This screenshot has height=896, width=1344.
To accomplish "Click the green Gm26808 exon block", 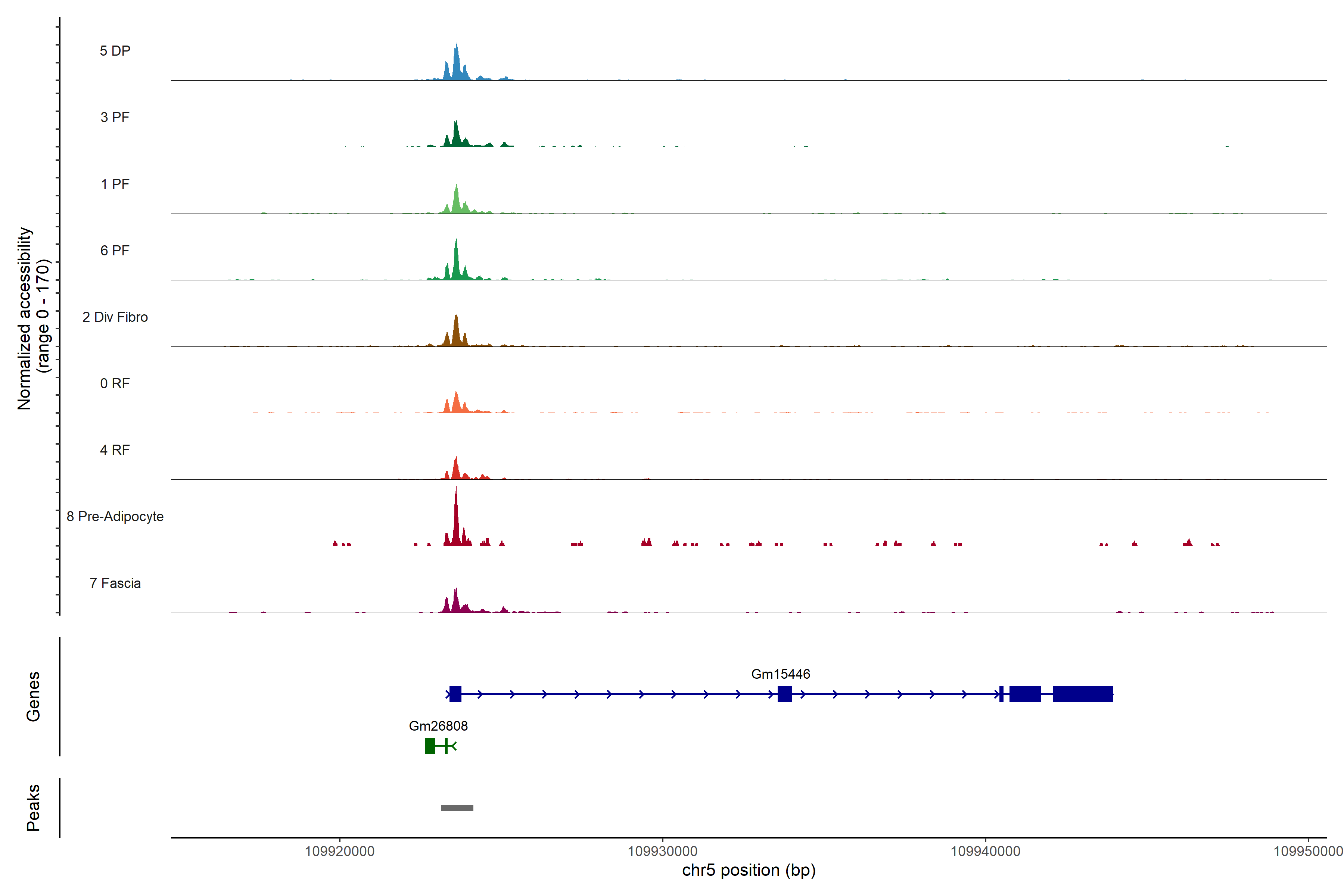I will 430,746.
